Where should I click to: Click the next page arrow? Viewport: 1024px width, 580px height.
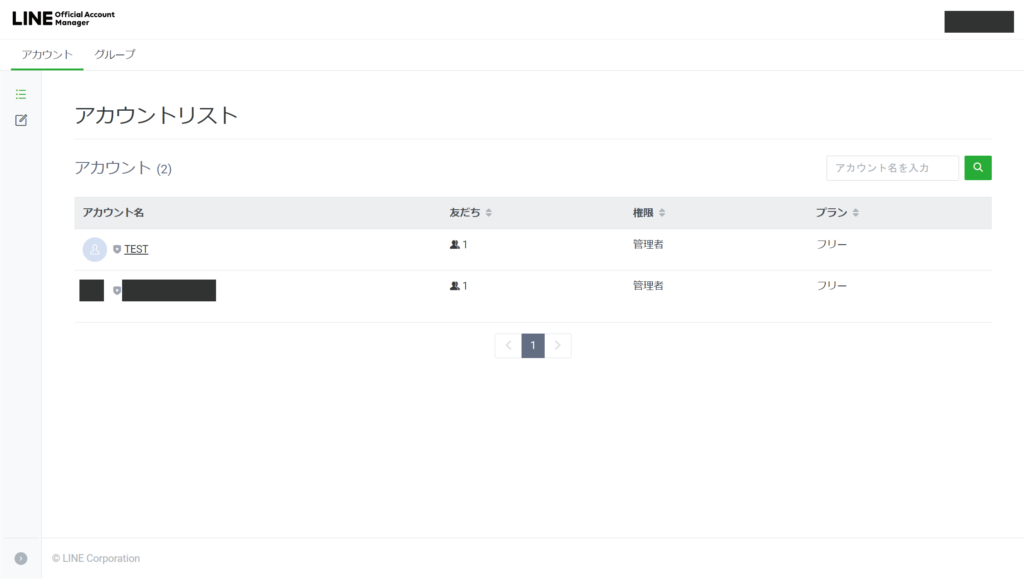pos(558,345)
